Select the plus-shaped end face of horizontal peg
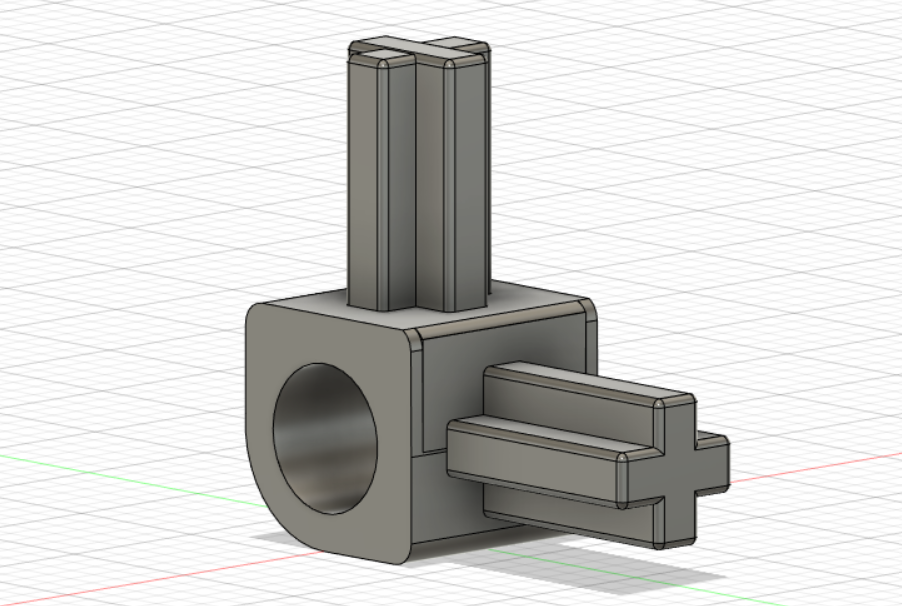Screen dimensions: 902x606 [678, 473]
